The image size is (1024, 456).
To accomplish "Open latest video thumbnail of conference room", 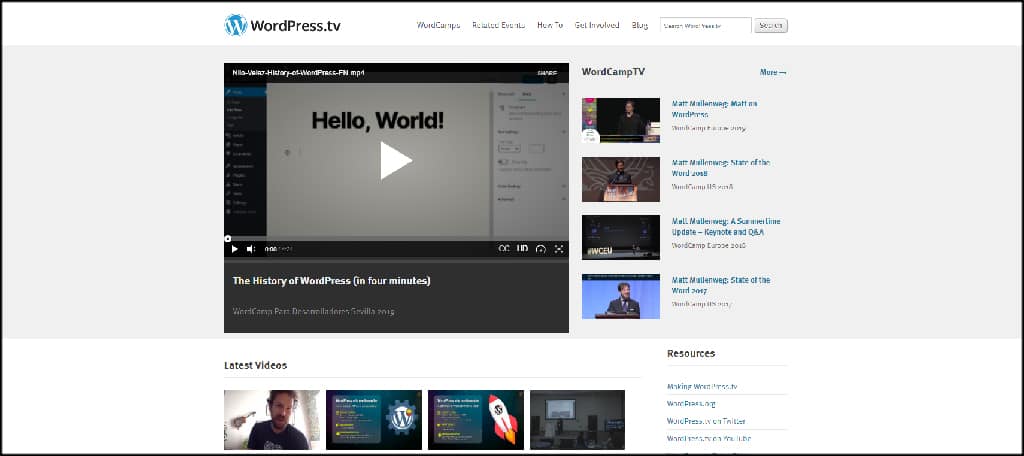I will pyautogui.click(x=577, y=420).
